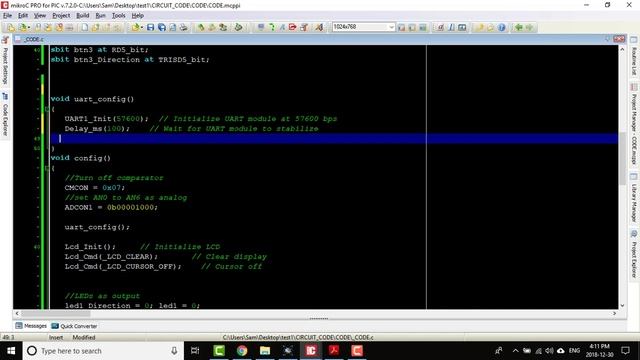Click the Modified status bar entry
The height and width of the screenshot is (360, 640).
point(84,338)
